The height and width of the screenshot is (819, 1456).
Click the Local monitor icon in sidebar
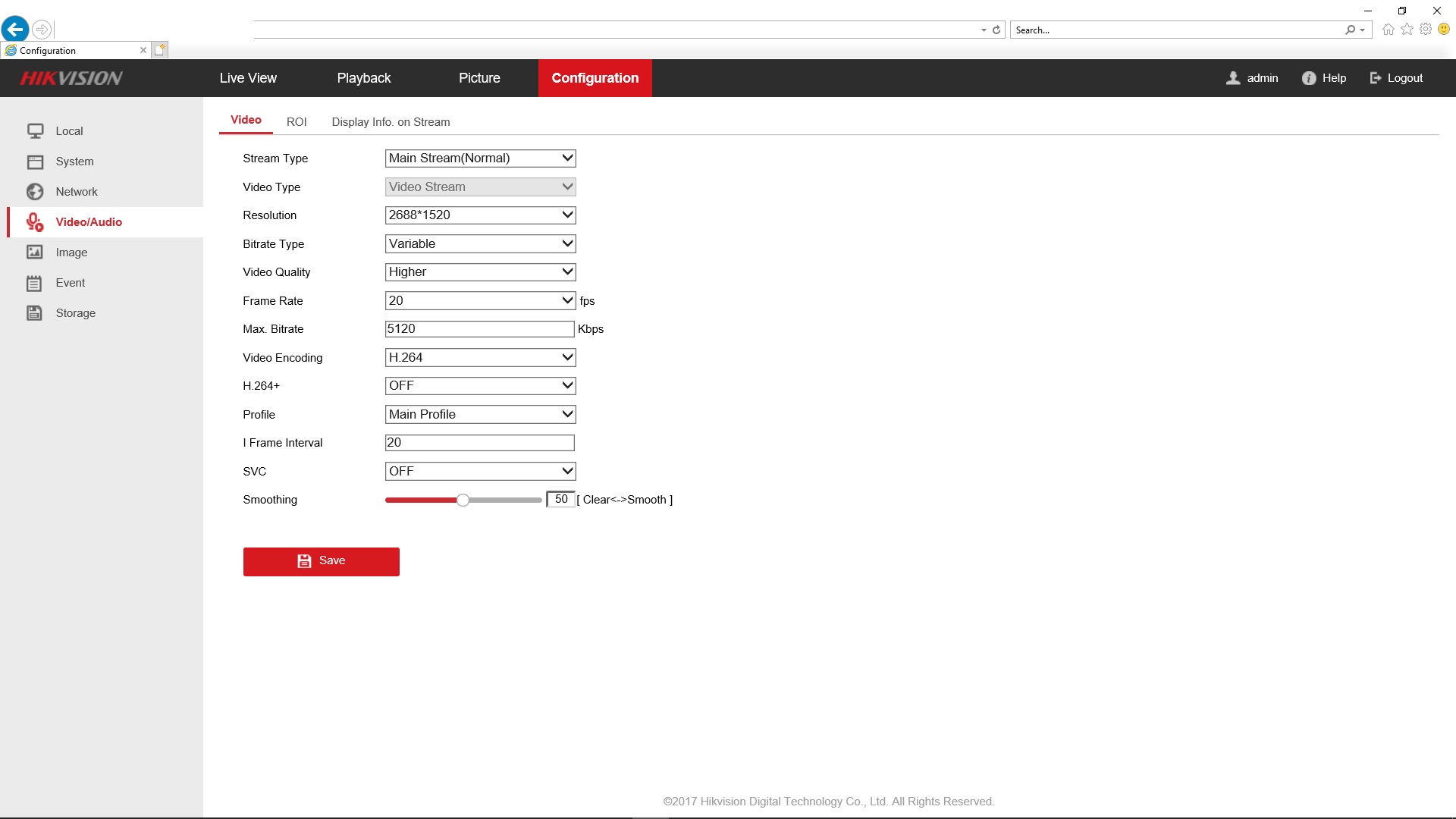pyautogui.click(x=35, y=131)
